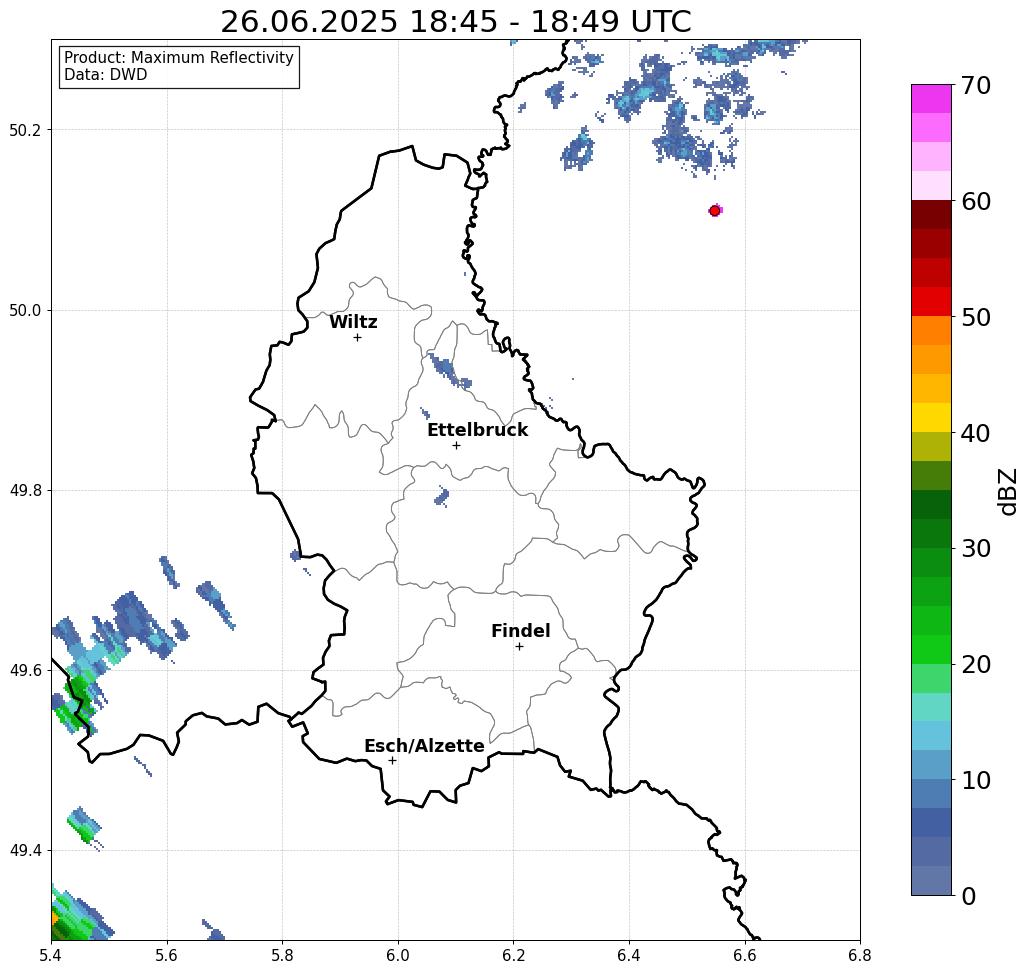Click the Wiltz city label
This screenshot has height=973, width=1029.
(353, 322)
